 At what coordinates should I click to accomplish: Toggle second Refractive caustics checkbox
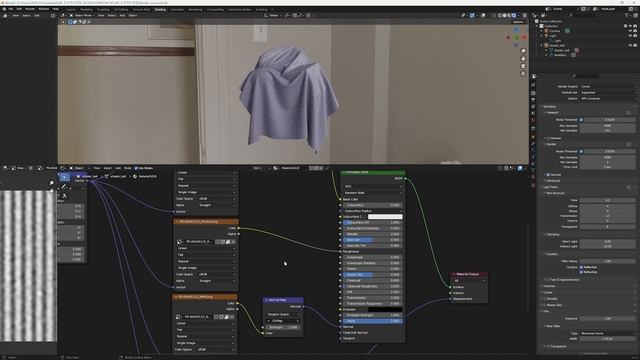pos(581,272)
